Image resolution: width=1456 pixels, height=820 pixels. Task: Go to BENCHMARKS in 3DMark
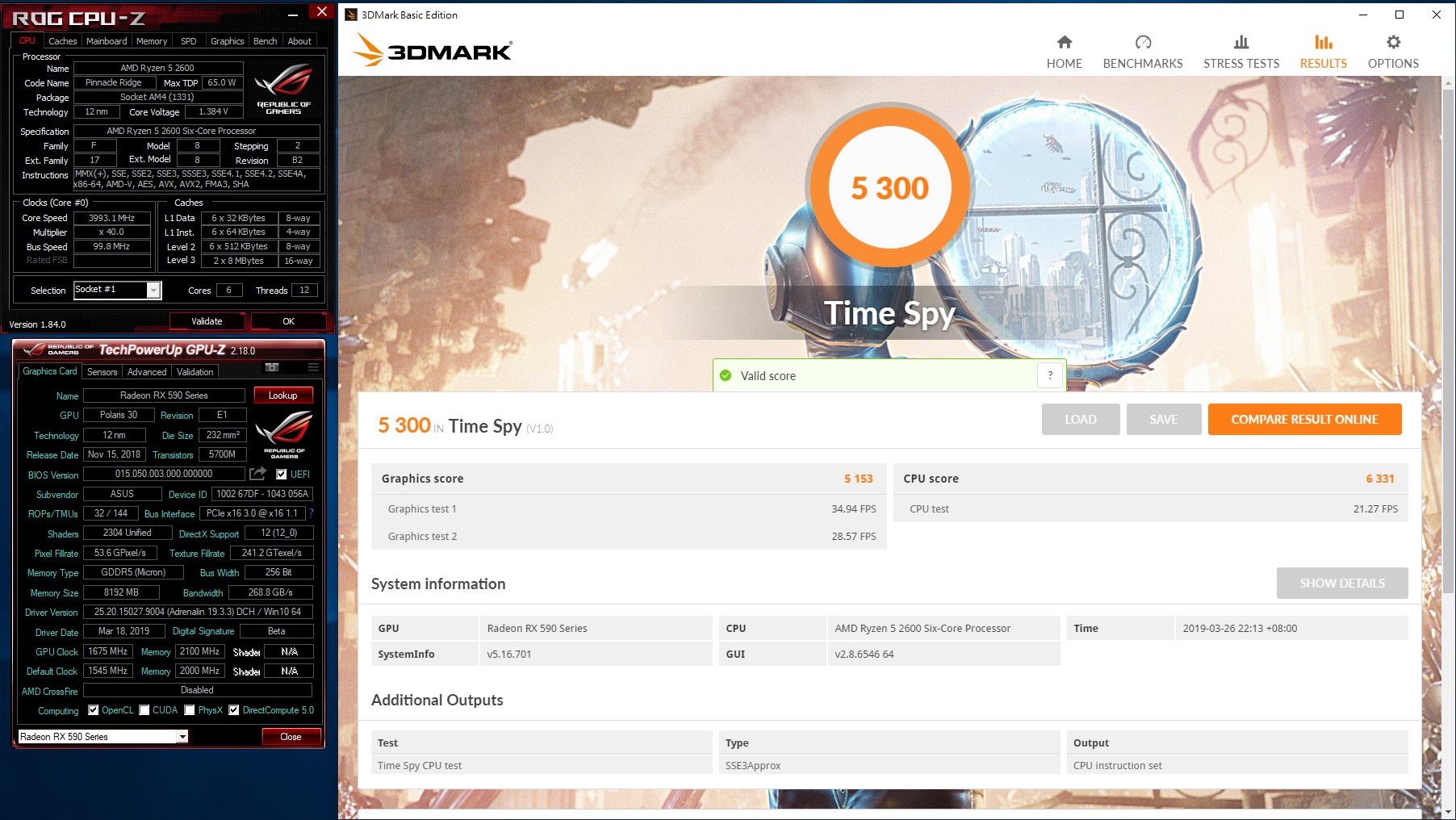1142,52
